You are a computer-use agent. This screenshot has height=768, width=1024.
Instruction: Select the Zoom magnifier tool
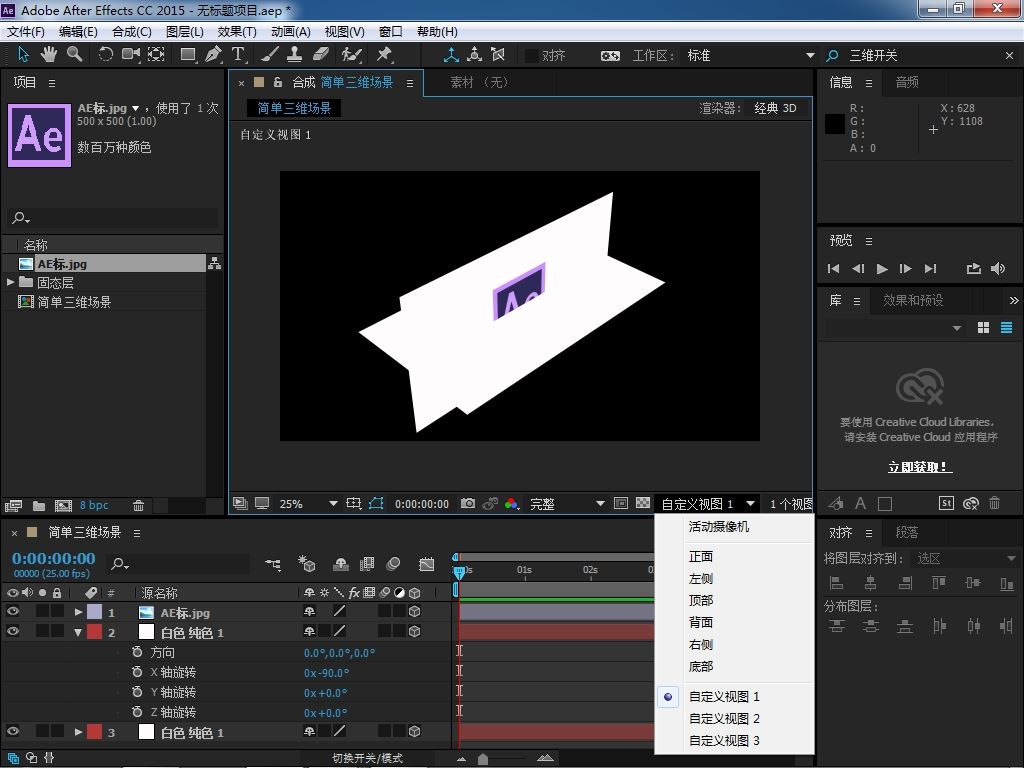[x=74, y=55]
